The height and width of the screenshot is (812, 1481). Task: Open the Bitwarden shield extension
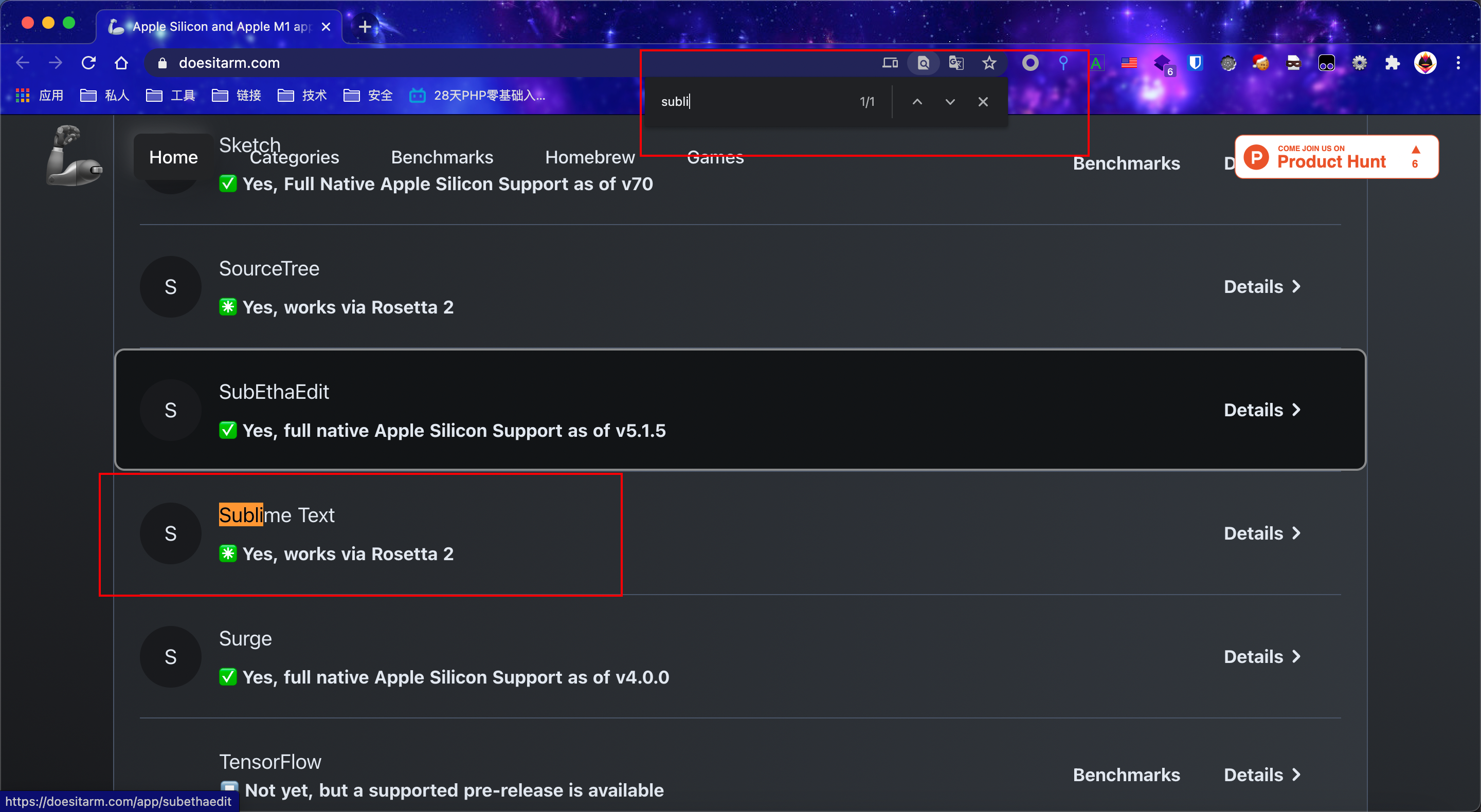tap(1195, 63)
